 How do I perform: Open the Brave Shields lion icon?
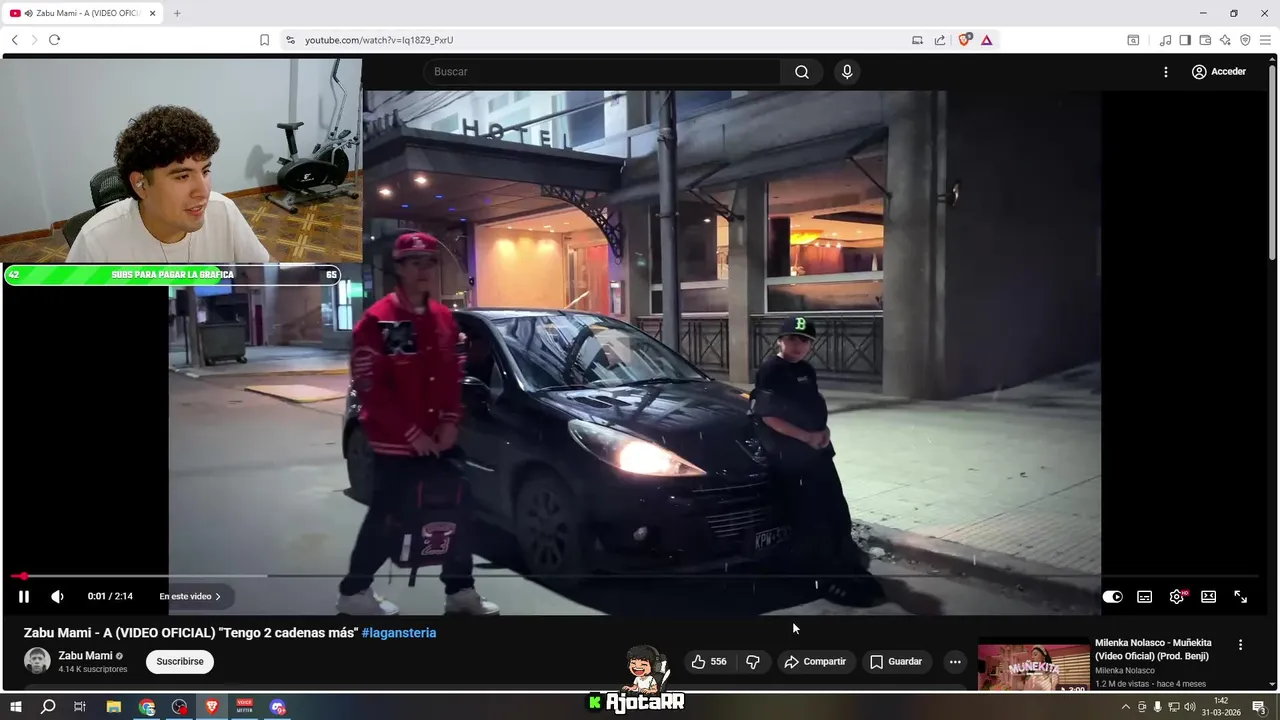click(x=965, y=40)
